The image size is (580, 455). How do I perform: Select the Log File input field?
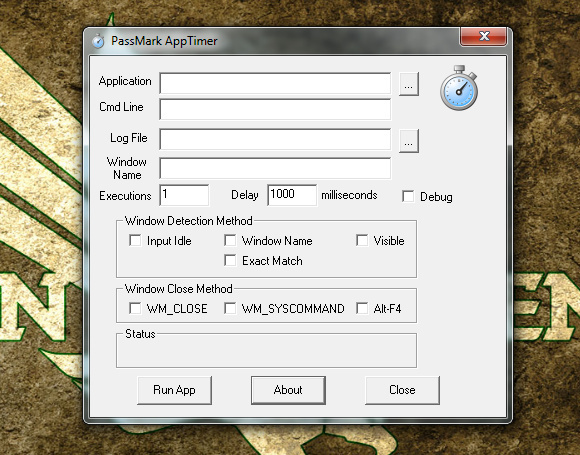tap(275, 139)
